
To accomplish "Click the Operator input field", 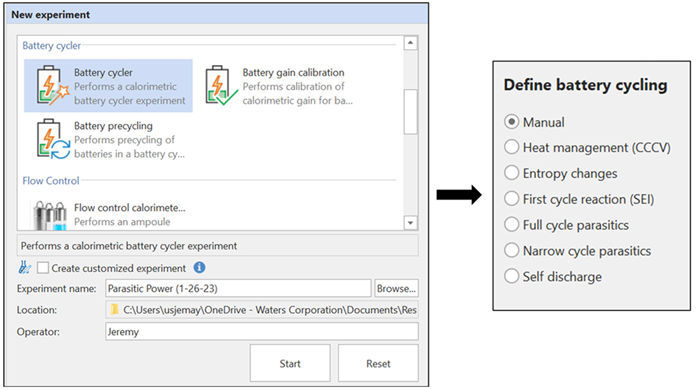I will tap(262, 332).
